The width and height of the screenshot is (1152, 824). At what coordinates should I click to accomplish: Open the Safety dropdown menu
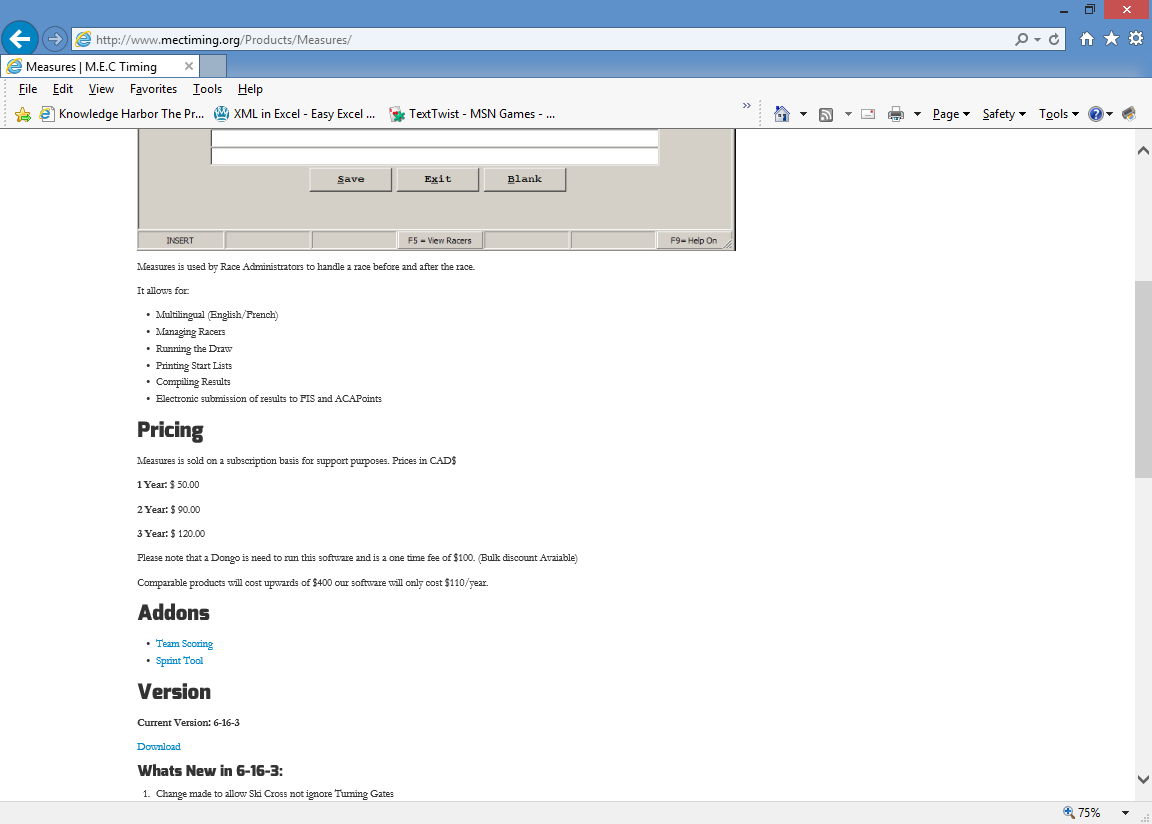[x=1004, y=114]
